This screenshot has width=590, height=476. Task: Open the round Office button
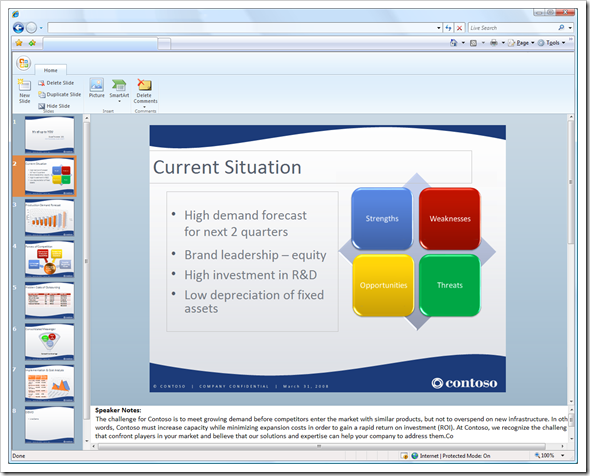(23, 63)
